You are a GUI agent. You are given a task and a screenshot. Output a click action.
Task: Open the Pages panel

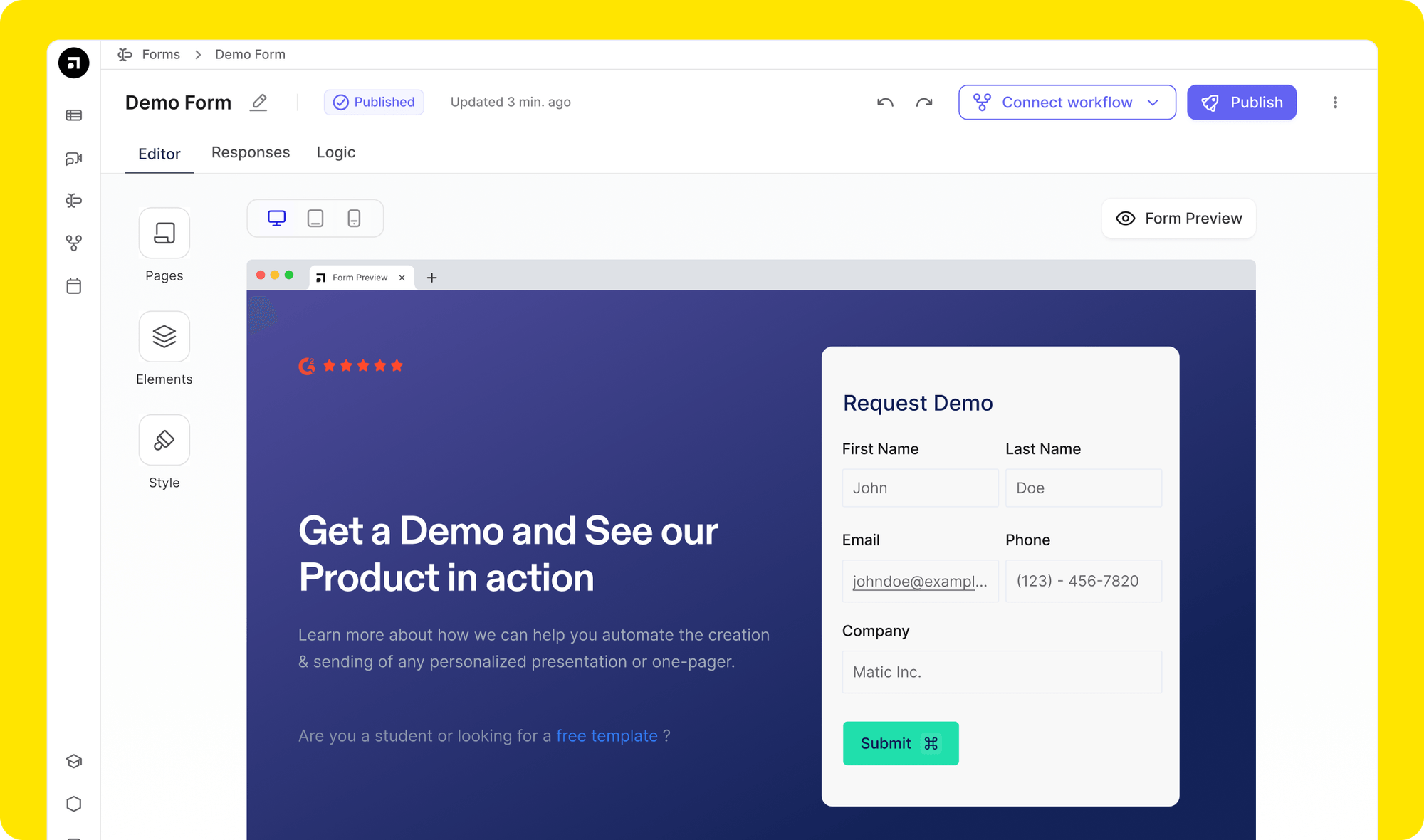(x=164, y=233)
